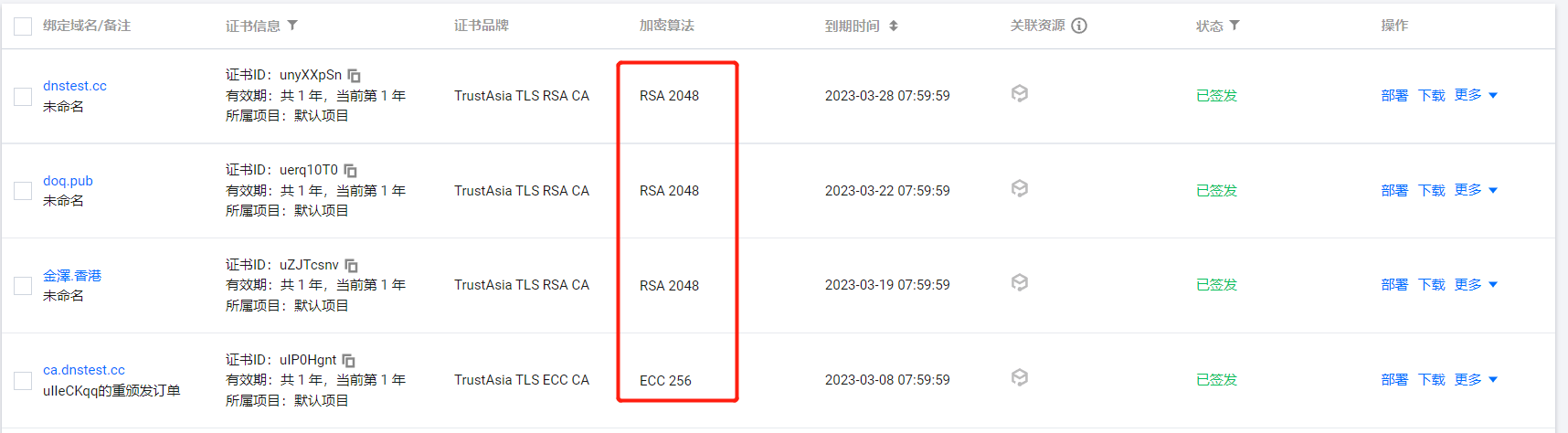Copy certificate ID uerq10T0

351,171
